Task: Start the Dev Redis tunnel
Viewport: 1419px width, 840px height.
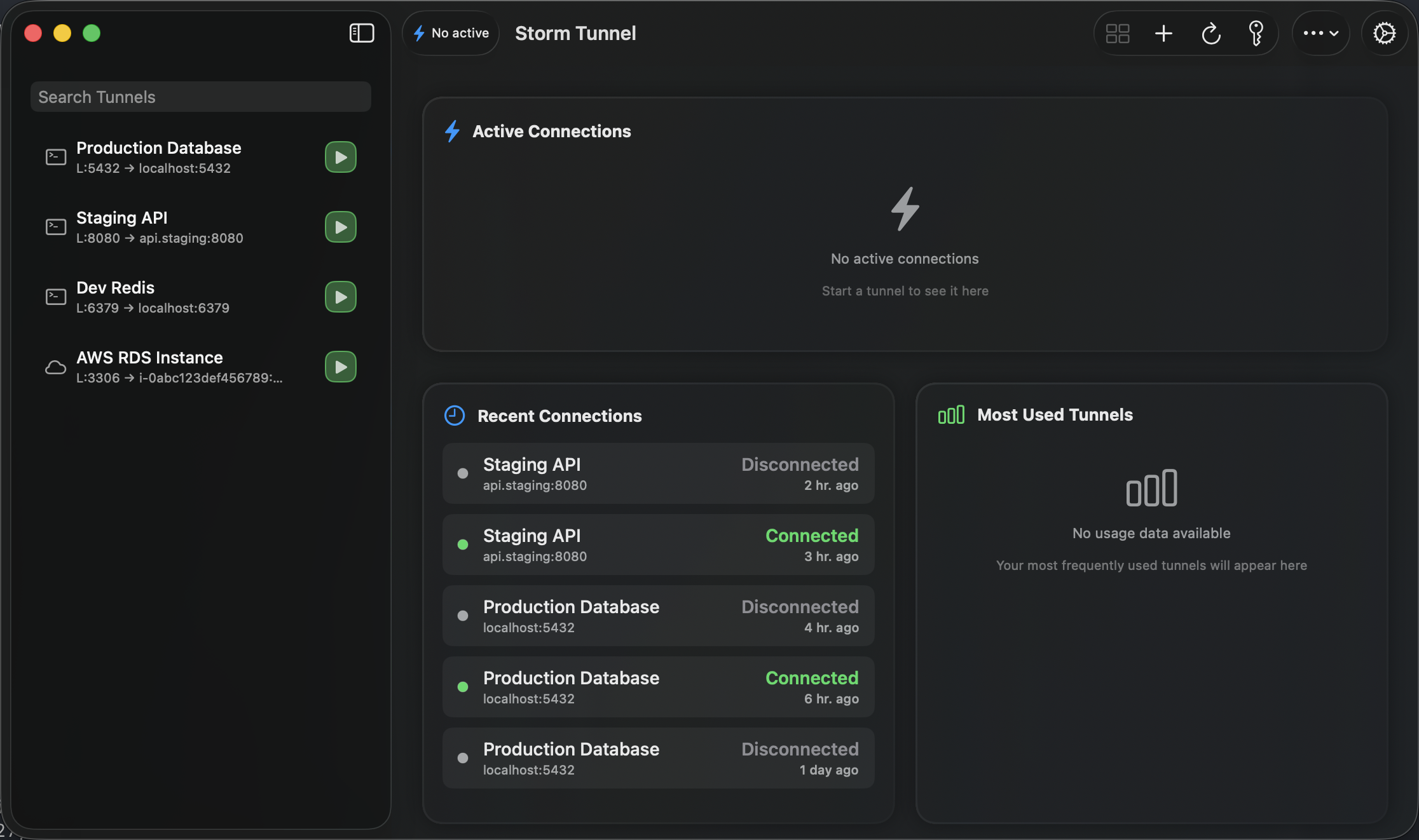Action: point(340,297)
